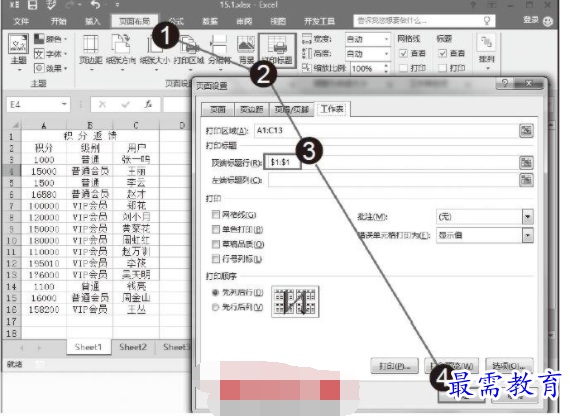Click cell A4 containing 15000
Screen dimensions: 570x416
(44, 171)
